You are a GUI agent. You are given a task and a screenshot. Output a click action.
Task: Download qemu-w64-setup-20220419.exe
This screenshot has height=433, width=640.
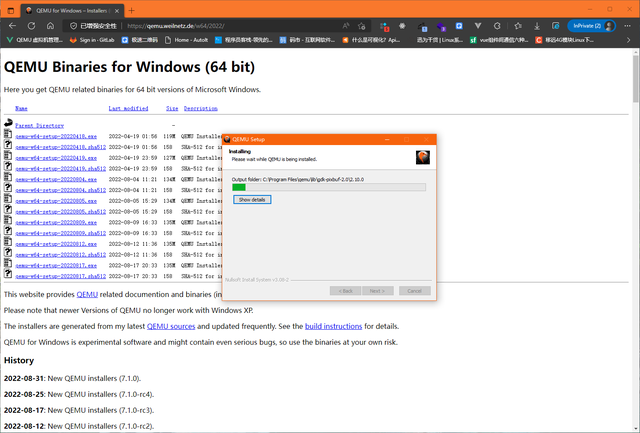[x=56, y=158]
